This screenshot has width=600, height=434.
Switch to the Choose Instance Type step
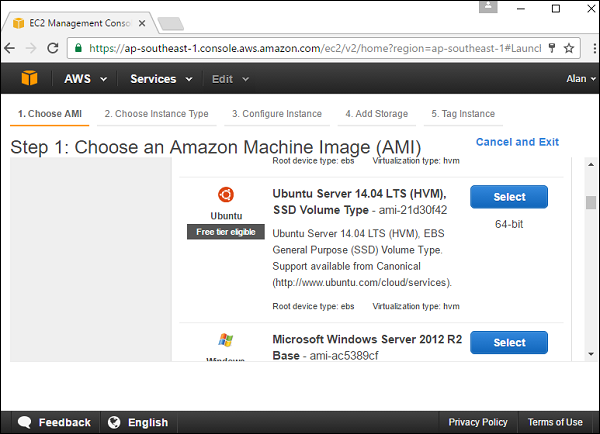pyautogui.click(x=156, y=114)
